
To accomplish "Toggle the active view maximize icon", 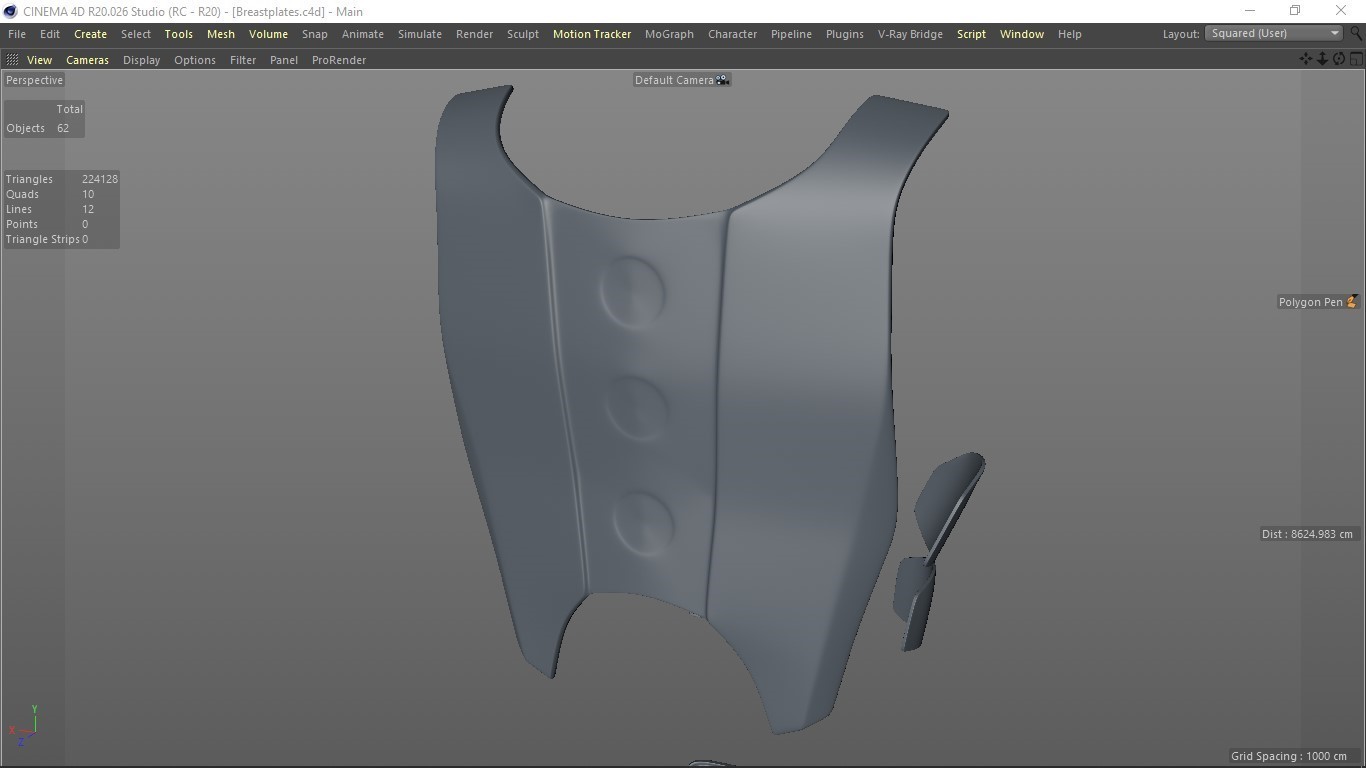I will click(x=1356, y=59).
